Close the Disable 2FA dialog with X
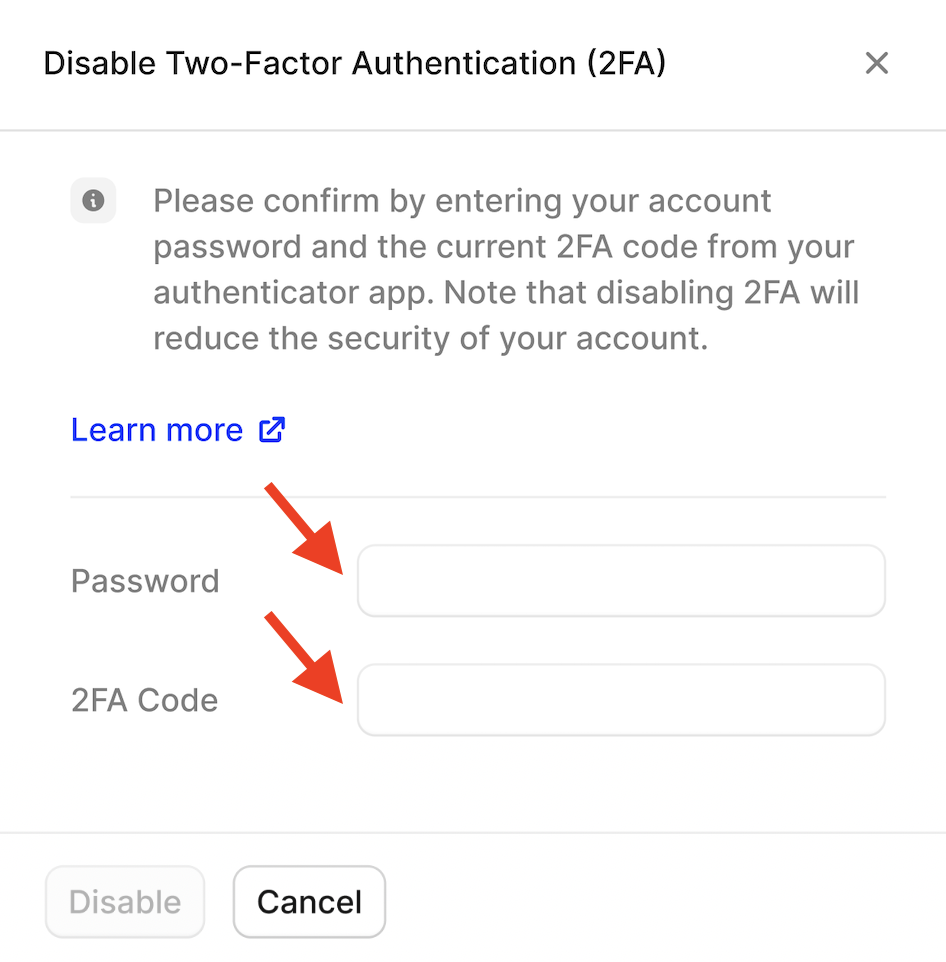Image resolution: width=946 pixels, height=962 pixels. (877, 63)
